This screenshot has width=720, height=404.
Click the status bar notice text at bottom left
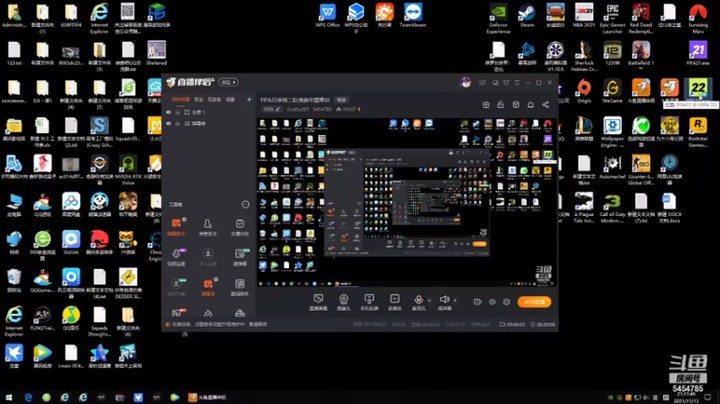[x=218, y=324]
